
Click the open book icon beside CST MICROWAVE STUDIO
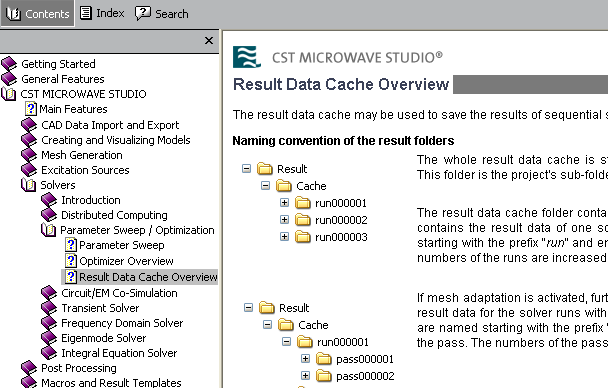[x=9, y=94]
